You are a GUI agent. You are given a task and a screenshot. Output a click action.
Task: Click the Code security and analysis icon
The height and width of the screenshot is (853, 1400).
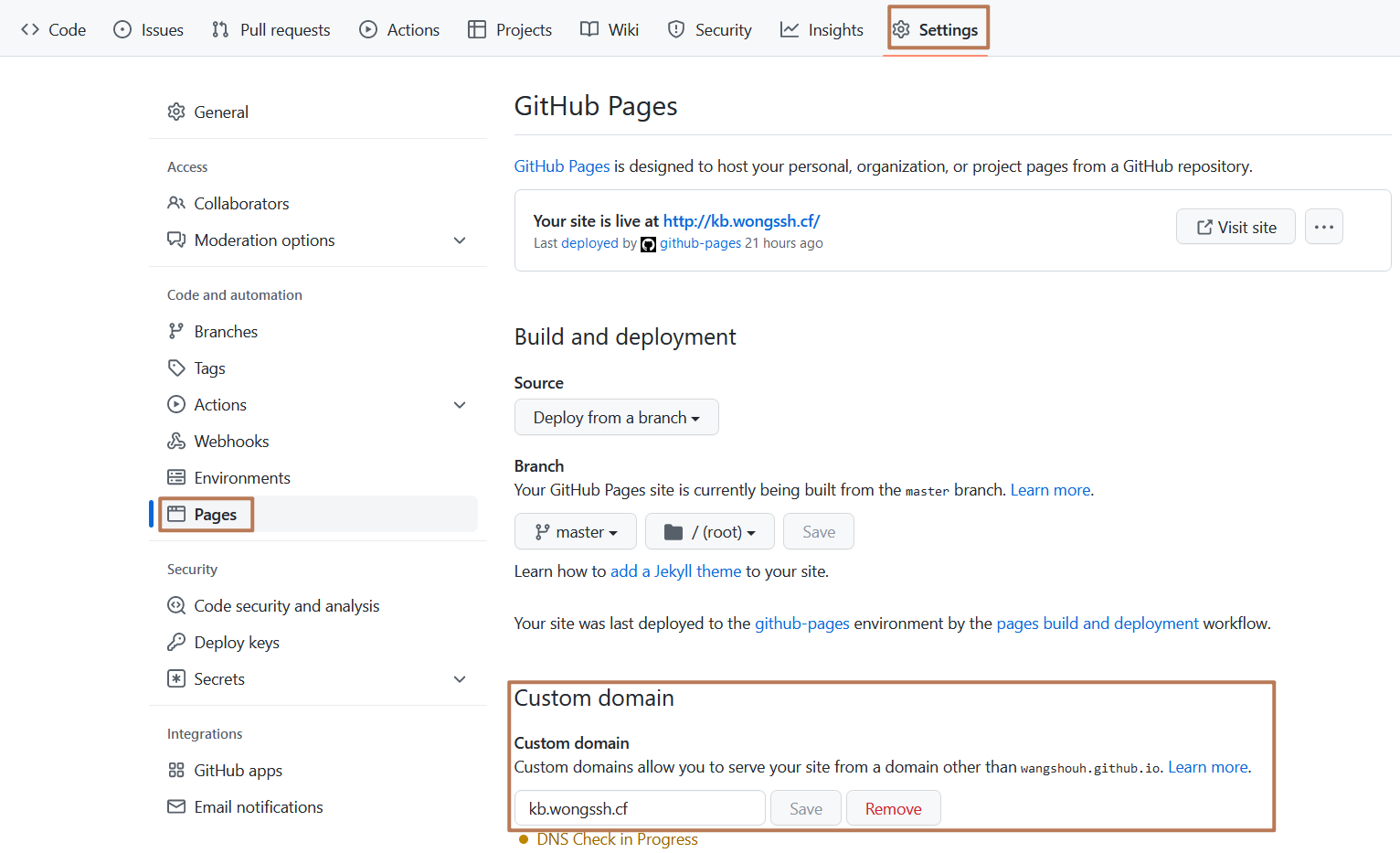click(x=175, y=605)
